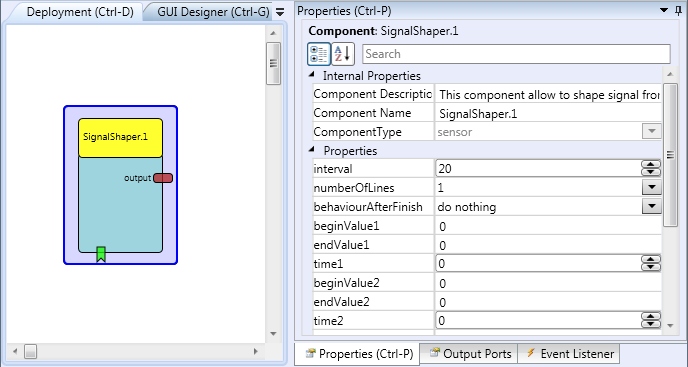This screenshot has height=367, width=688.
Task: Adjust the time1 value spinner
Action: [651, 263]
